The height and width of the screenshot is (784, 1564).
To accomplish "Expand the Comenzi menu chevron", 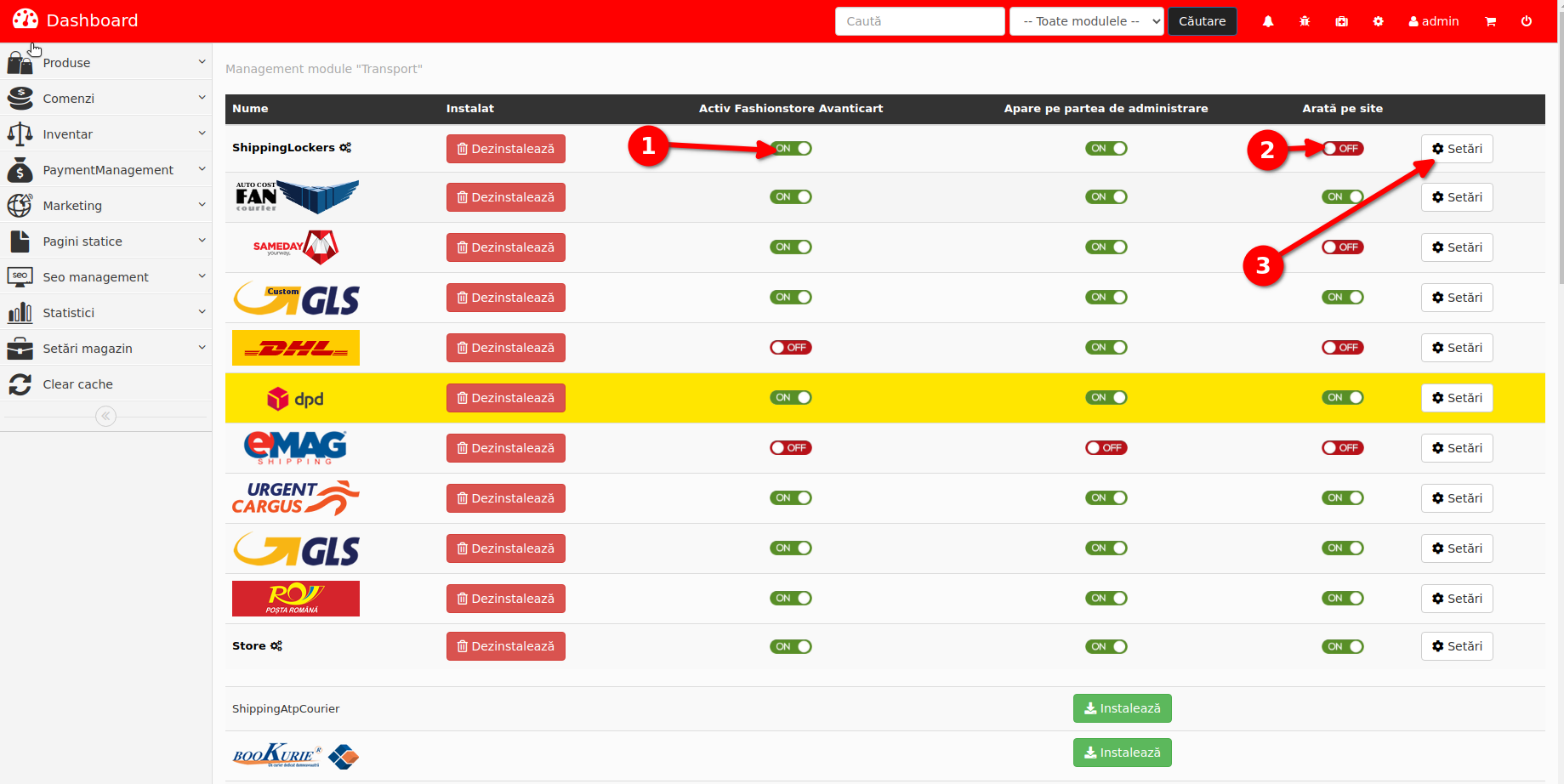I will [x=202, y=97].
